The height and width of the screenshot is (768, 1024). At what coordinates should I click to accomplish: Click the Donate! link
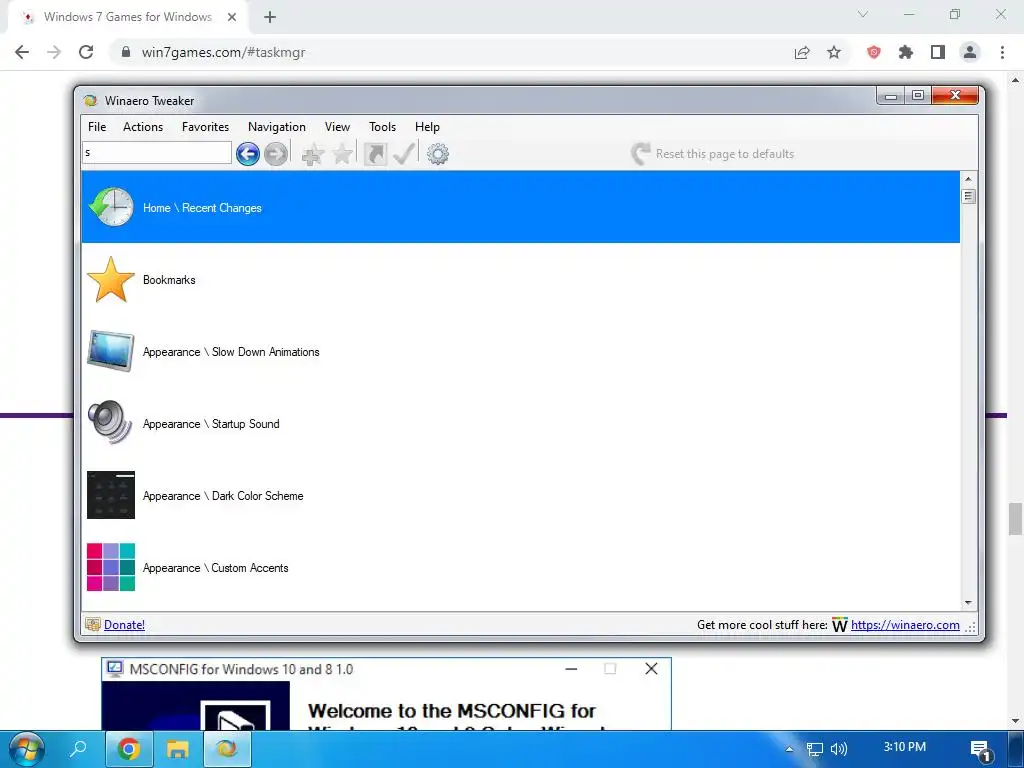pos(125,625)
